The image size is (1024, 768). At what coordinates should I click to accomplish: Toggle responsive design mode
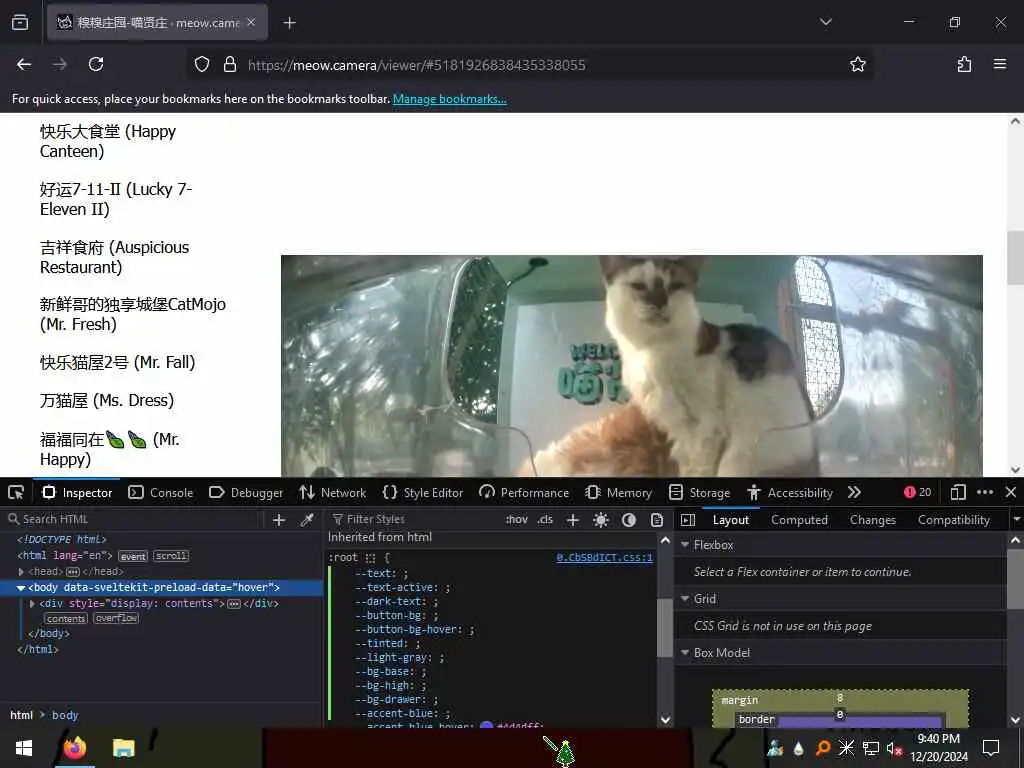[x=957, y=492]
